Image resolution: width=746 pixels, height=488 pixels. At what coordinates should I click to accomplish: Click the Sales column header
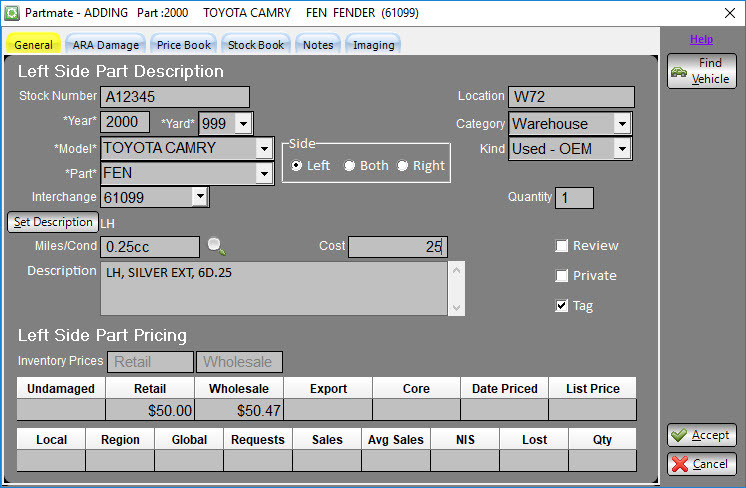327,439
